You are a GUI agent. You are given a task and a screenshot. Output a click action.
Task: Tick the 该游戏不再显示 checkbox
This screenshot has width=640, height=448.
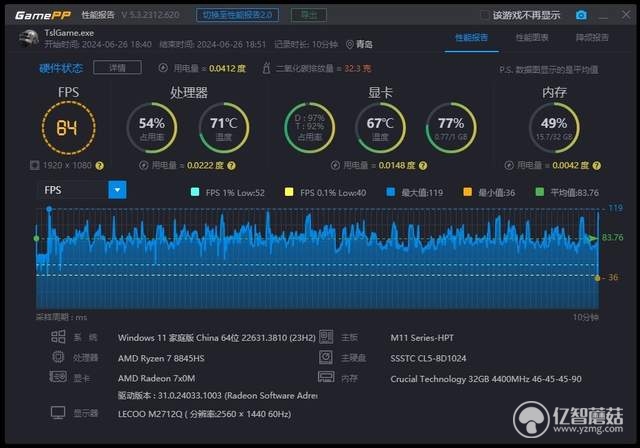coord(484,15)
